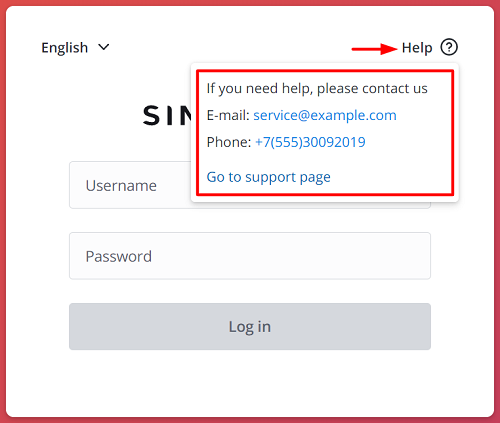Follow the Go to support page link
This screenshot has height=423, width=500.
pyautogui.click(x=268, y=177)
